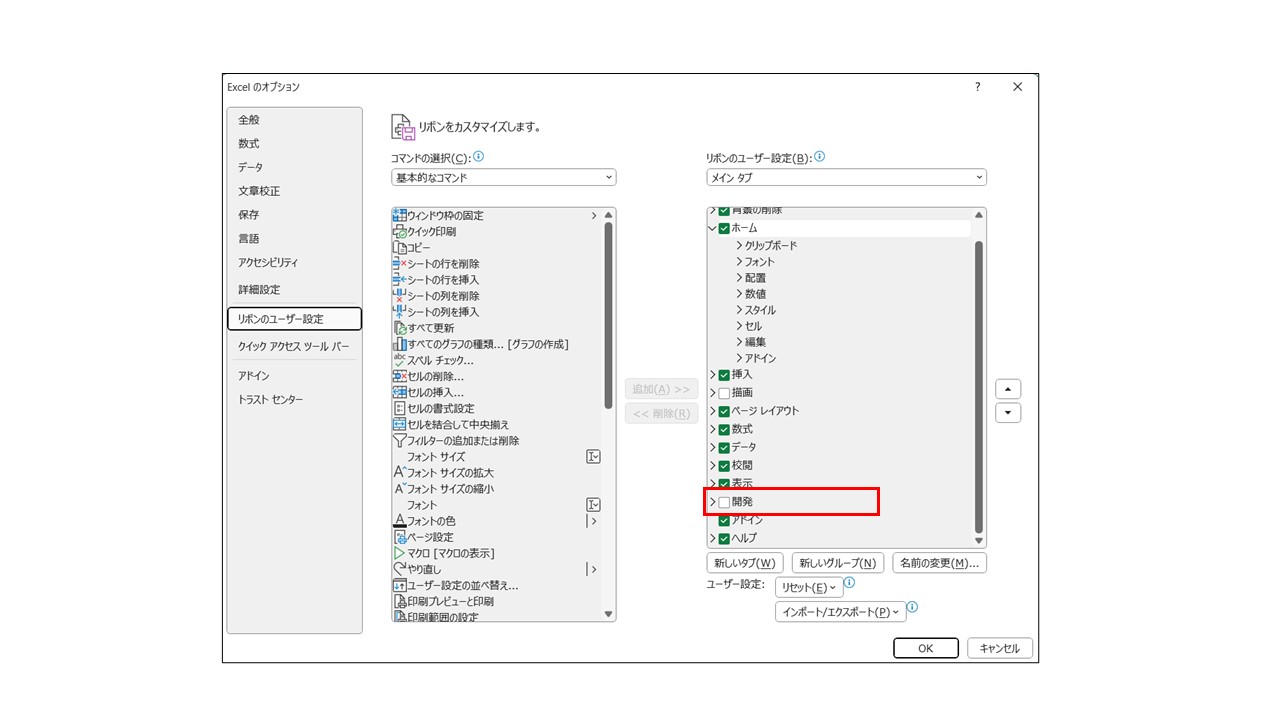Open the リセット dropdown button
Image resolution: width=1280 pixels, height=720 pixels.
click(x=809, y=587)
